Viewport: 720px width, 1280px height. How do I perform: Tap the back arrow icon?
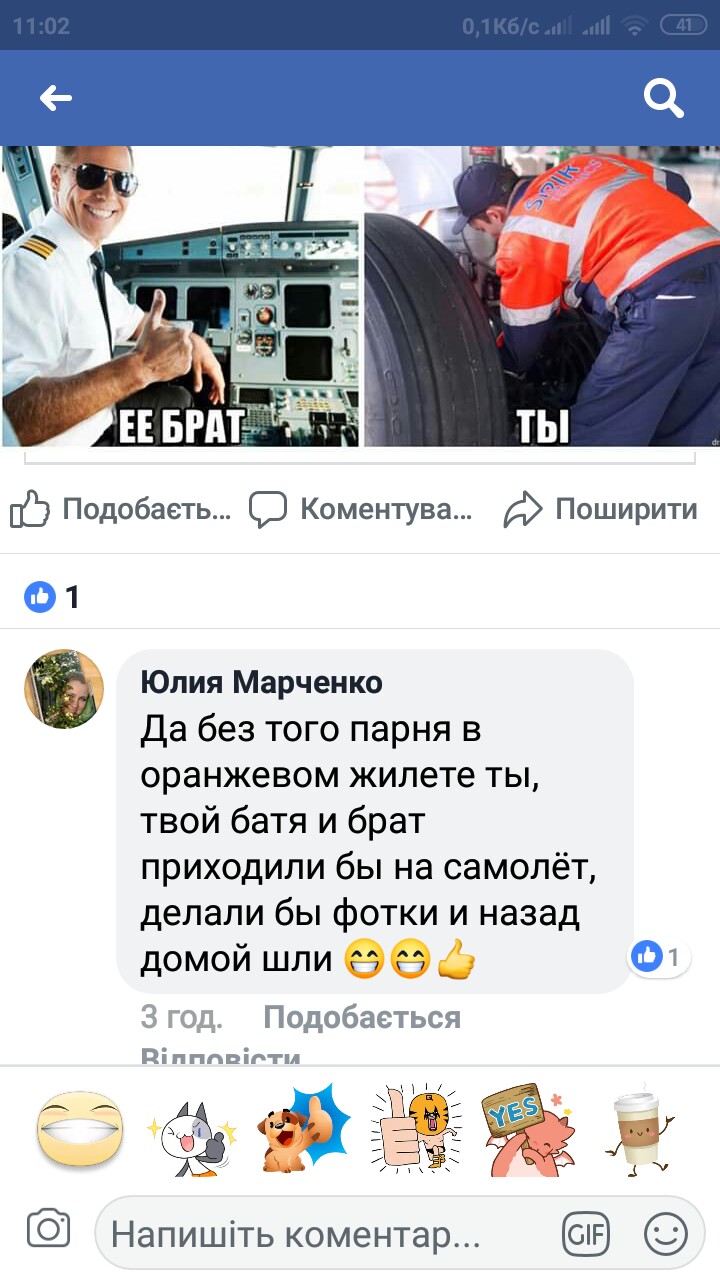[56, 97]
